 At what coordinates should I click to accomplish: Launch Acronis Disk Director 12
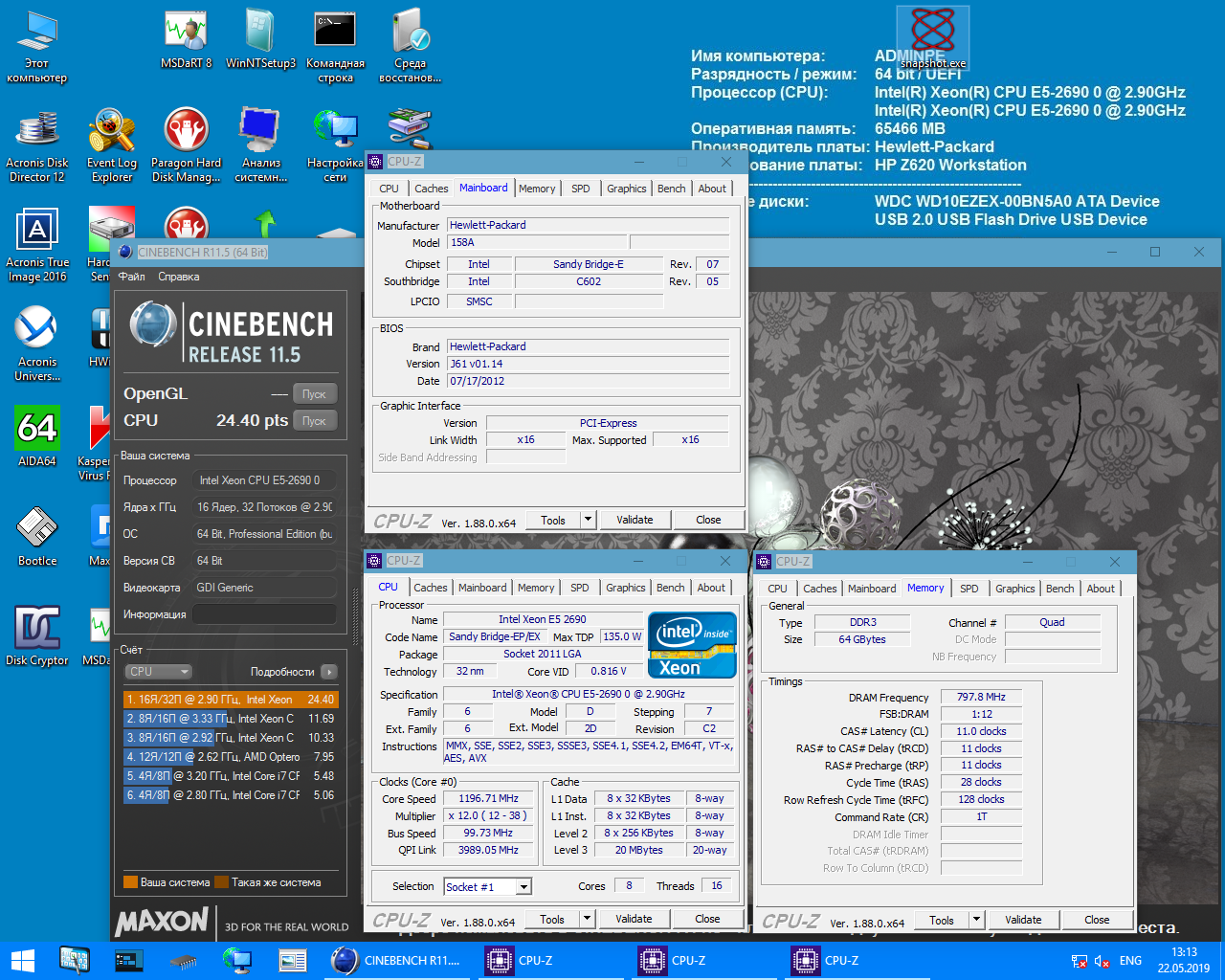36,145
